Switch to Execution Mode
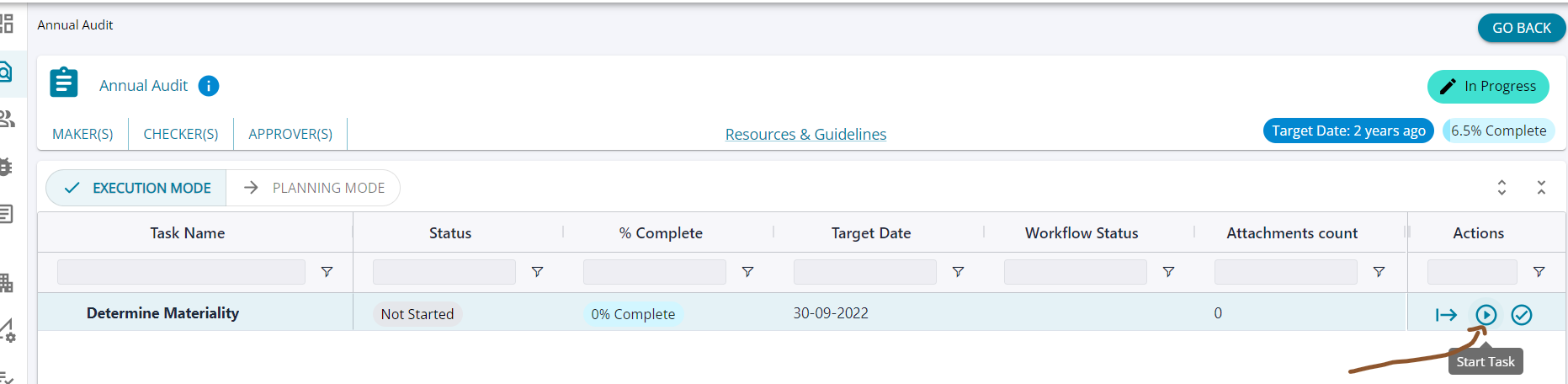1568x384 pixels. click(x=137, y=188)
